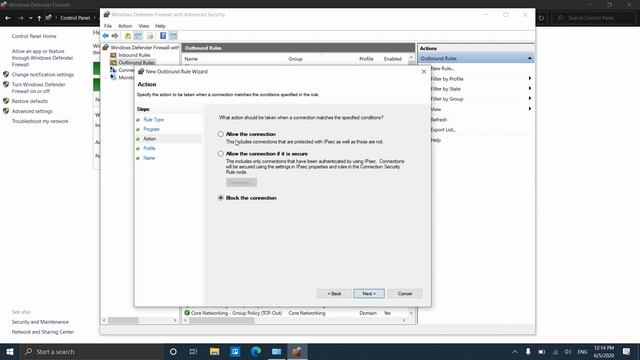Open Network and Sharing Center link
Image resolution: width=640 pixels, height=360 pixels.
tap(43, 332)
